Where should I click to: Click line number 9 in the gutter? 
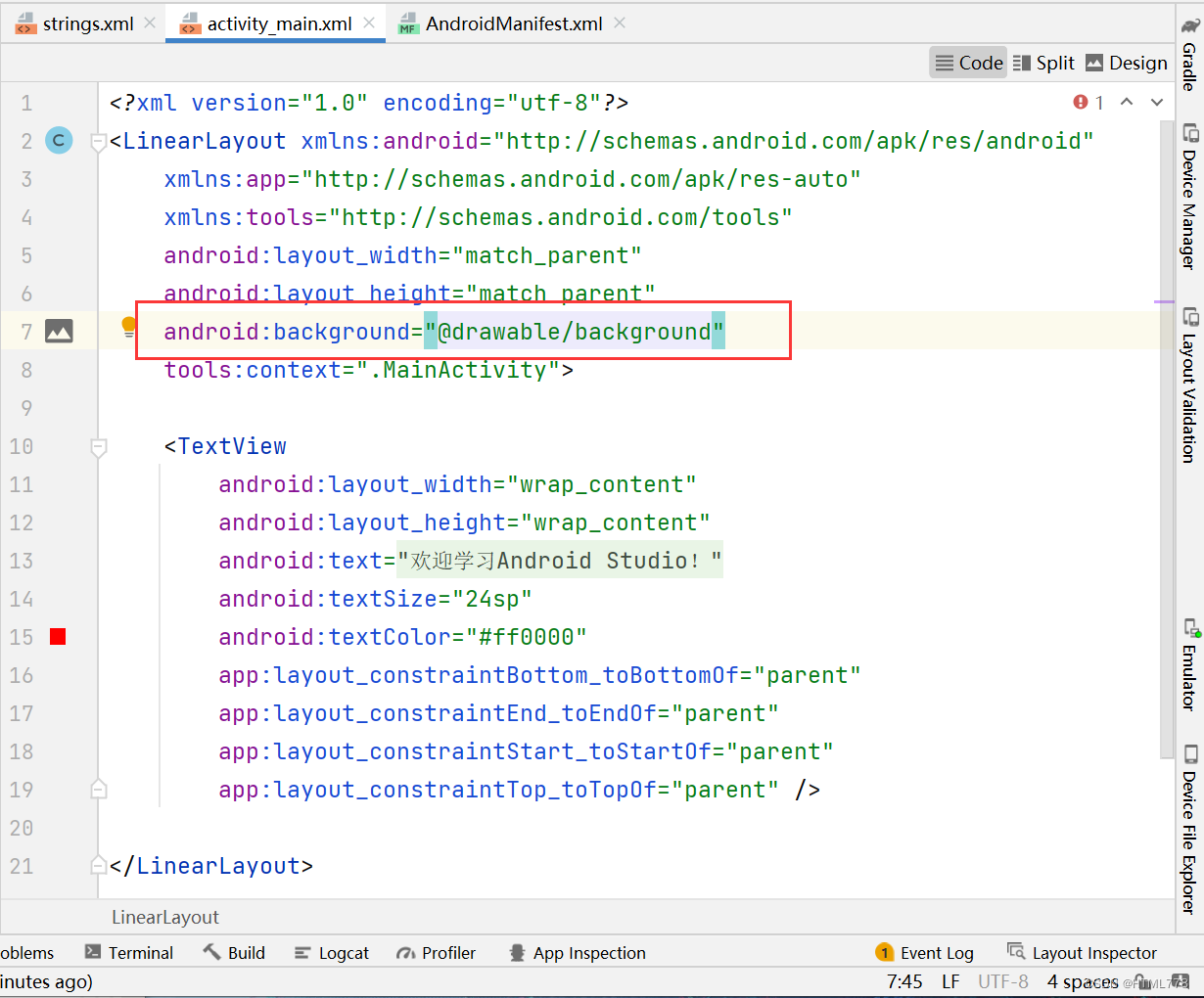(x=26, y=408)
